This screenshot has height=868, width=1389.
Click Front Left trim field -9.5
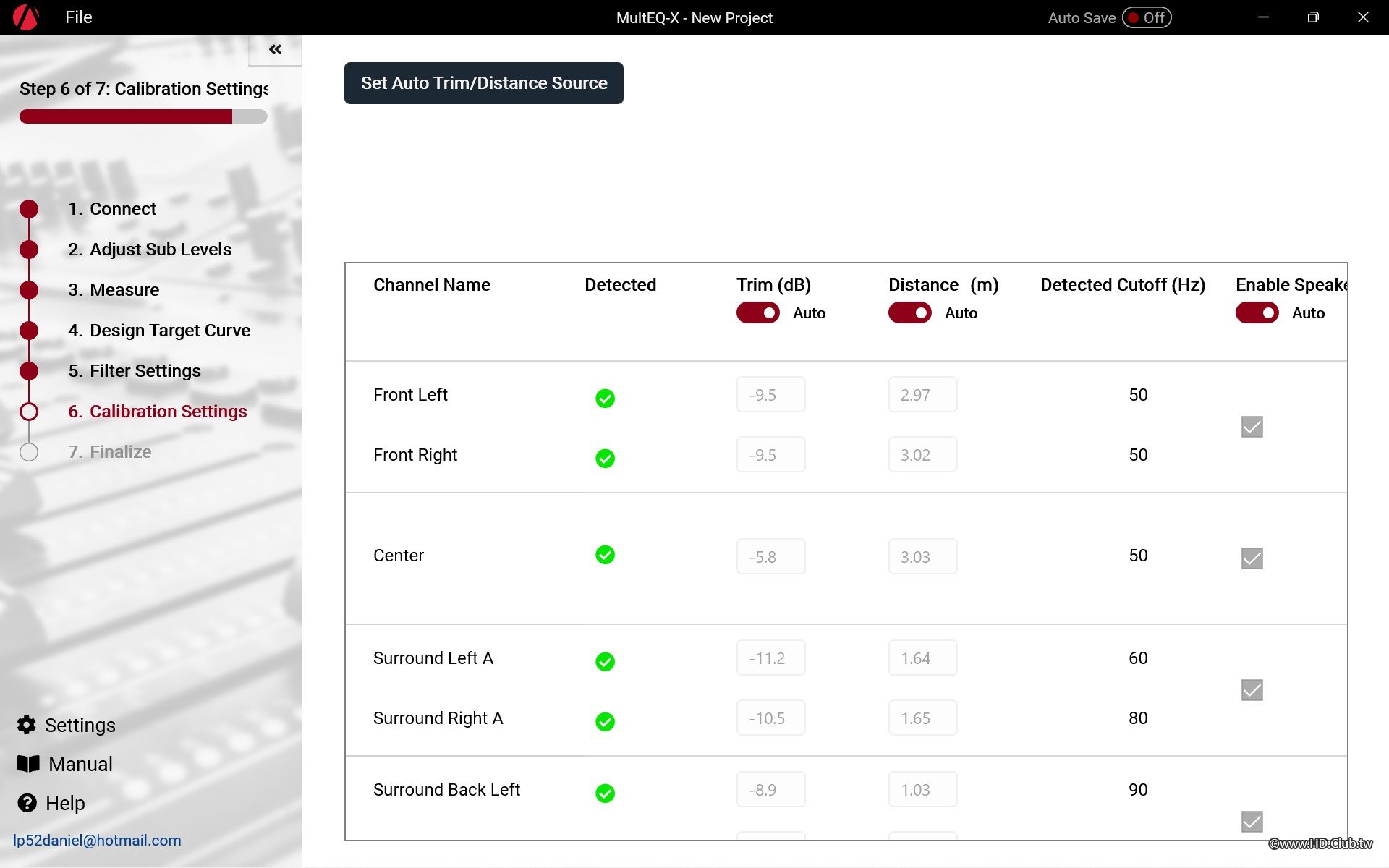770,394
